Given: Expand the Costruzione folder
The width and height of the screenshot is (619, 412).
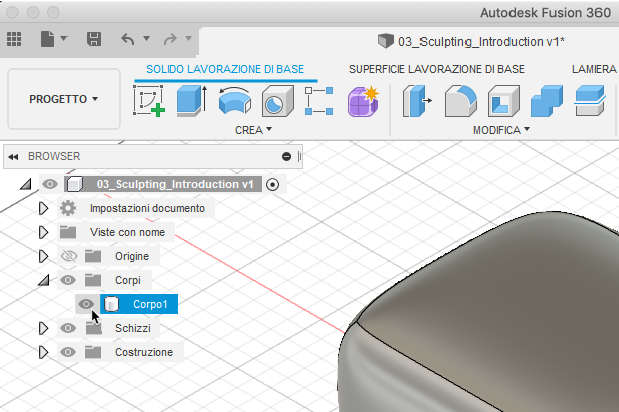Looking at the screenshot, I should 43,352.
